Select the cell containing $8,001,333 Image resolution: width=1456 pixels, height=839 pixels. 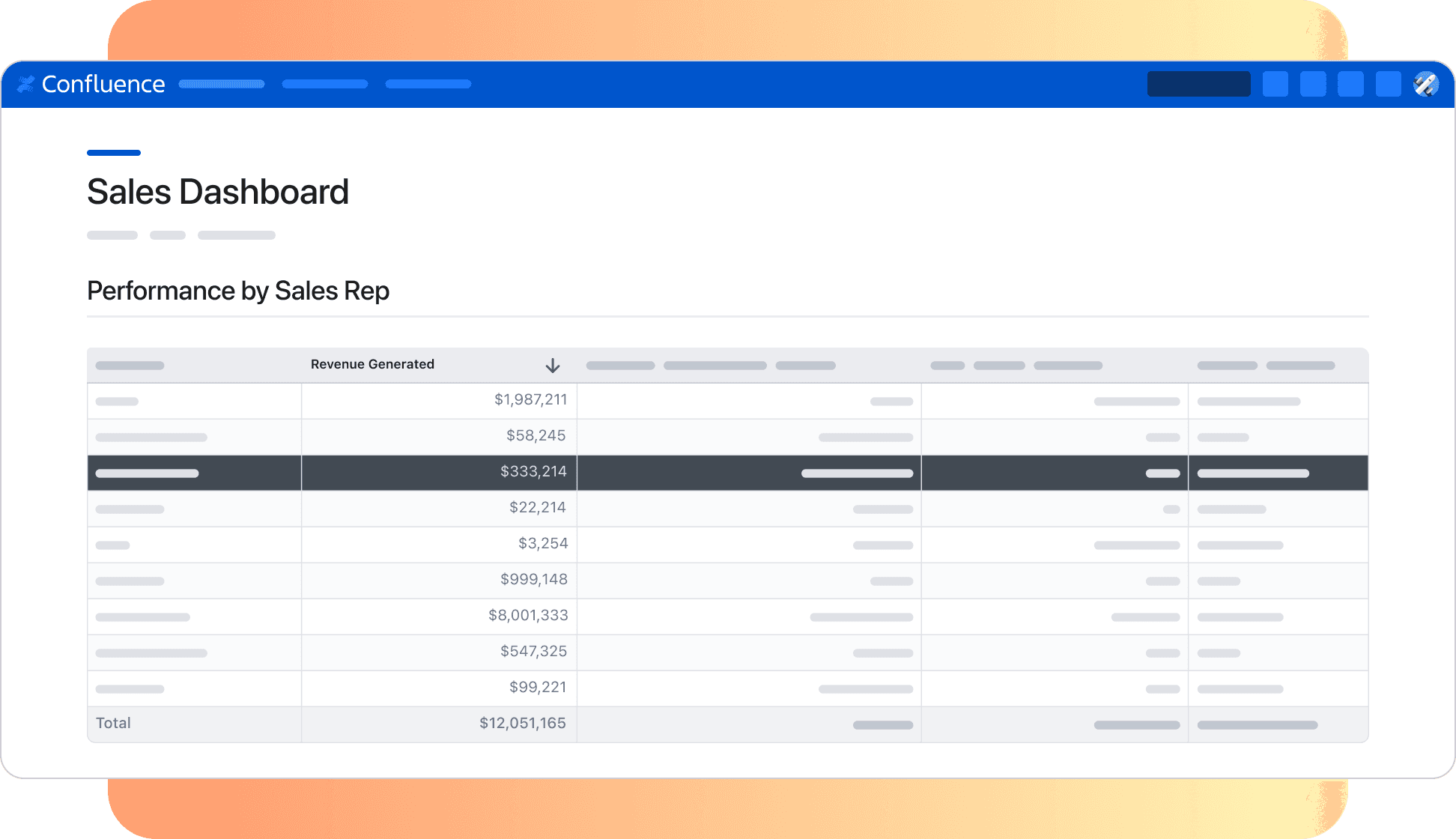527,615
